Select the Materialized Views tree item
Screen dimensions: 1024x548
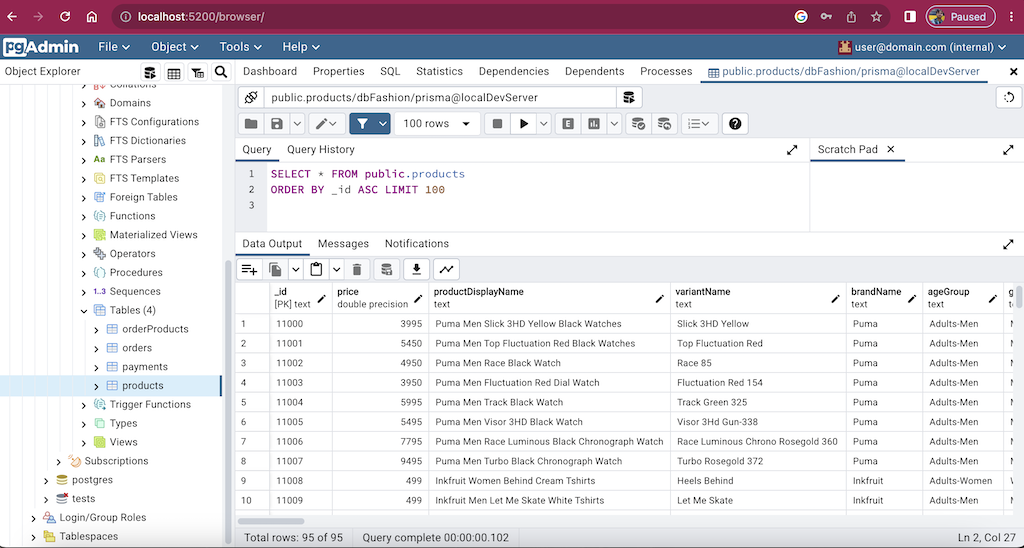tap(153, 235)
